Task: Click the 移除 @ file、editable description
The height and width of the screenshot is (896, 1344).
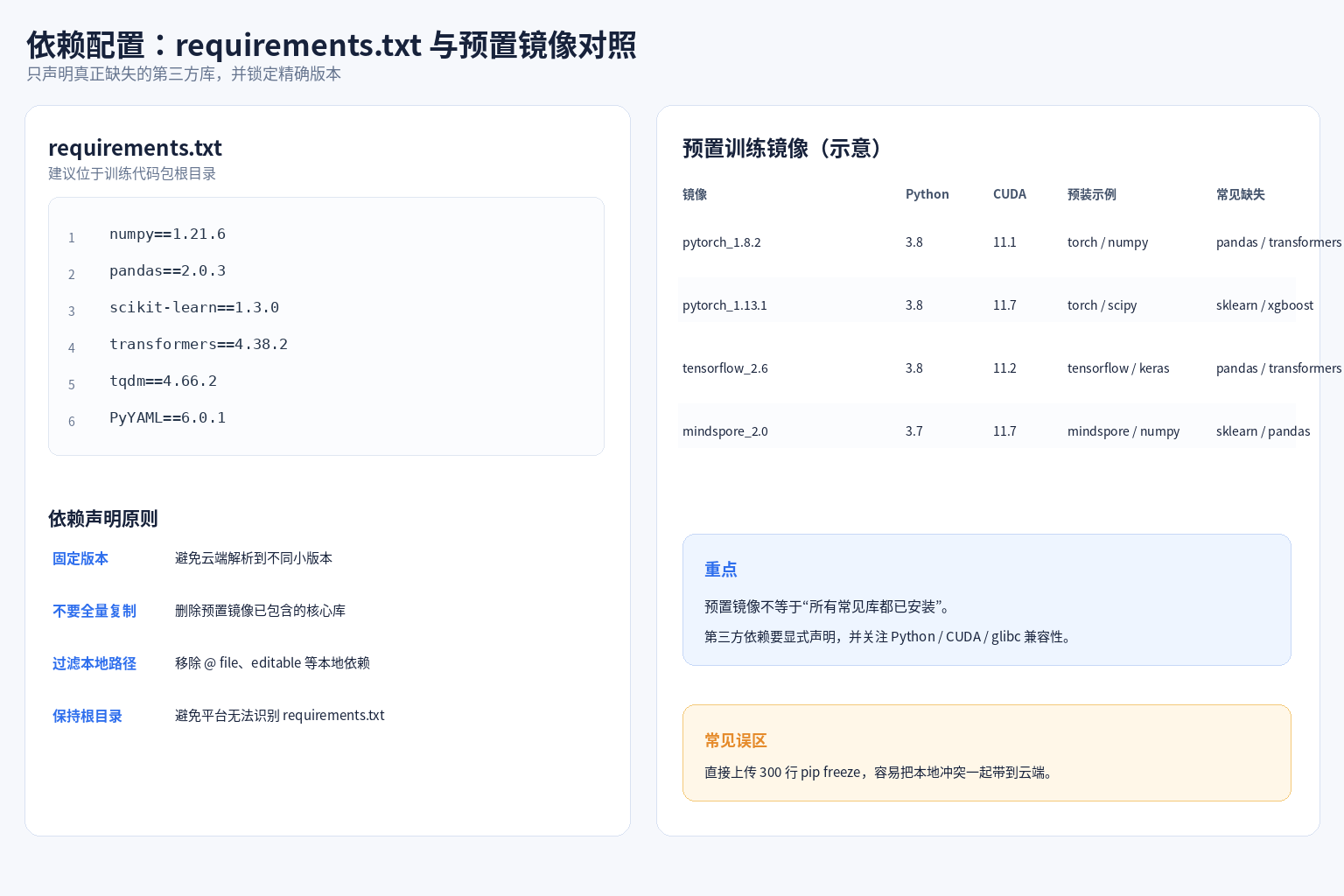Action: pyautogui.click(x=272, y=663)
